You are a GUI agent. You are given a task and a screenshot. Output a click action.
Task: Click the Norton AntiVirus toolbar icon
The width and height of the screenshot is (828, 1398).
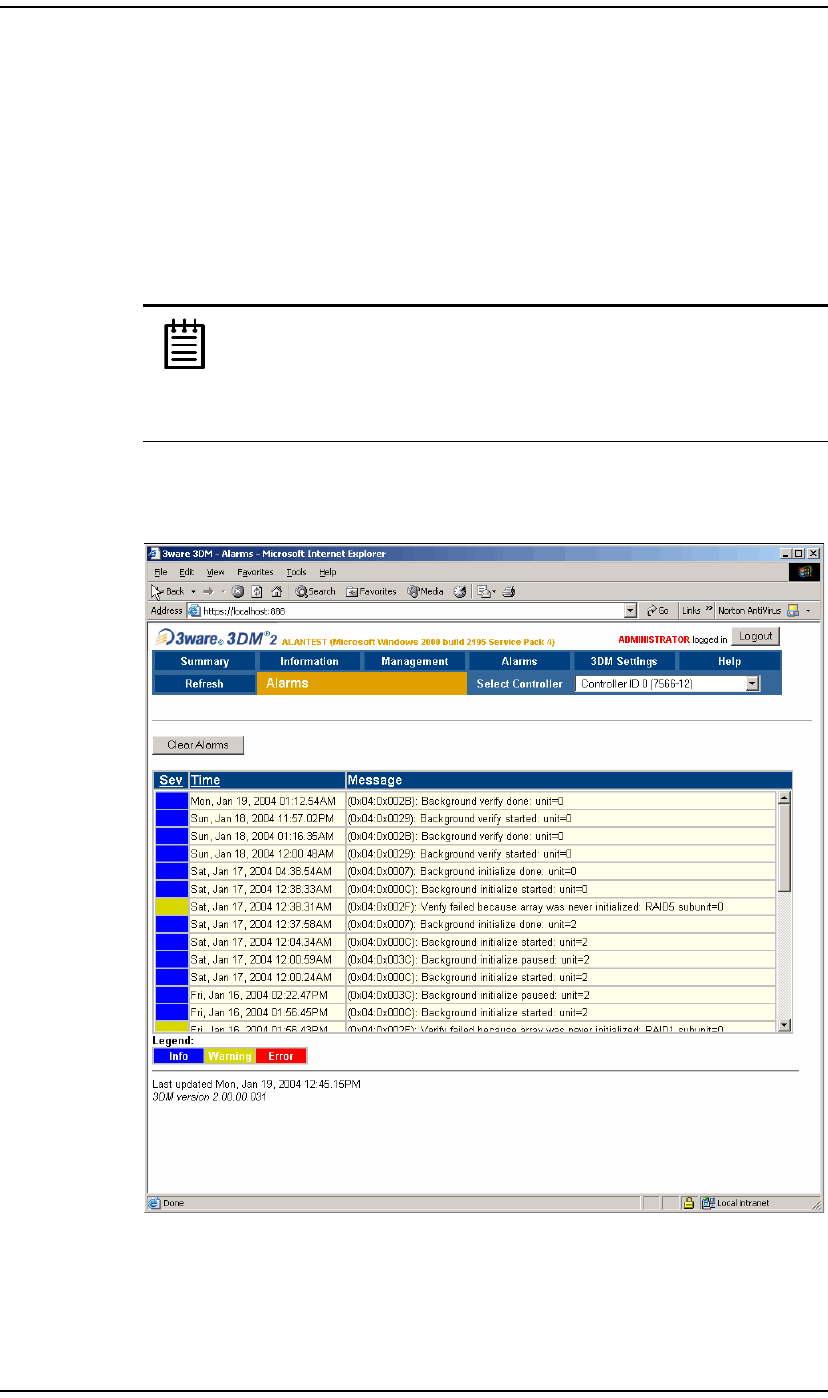[794, 610]
